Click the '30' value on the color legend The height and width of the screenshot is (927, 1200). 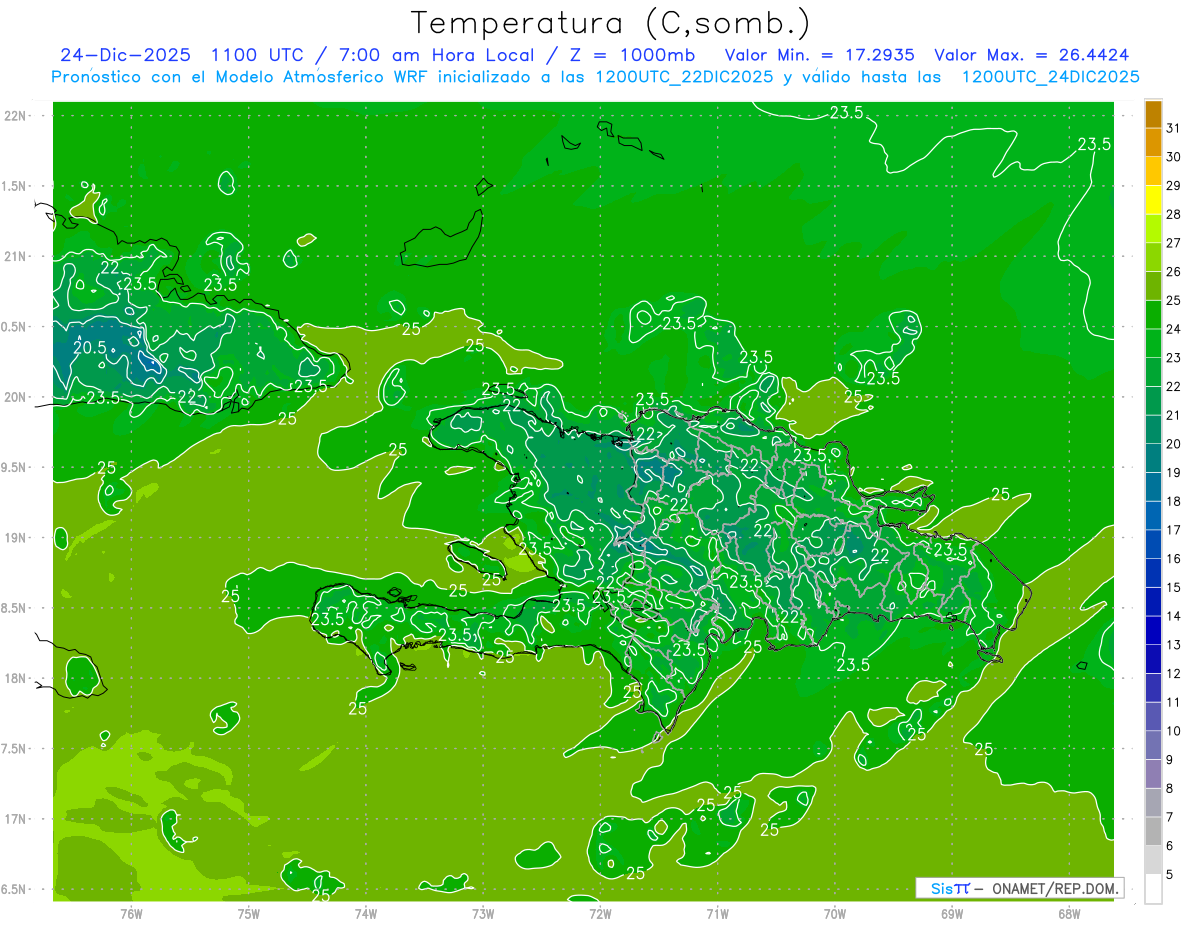1173,156
